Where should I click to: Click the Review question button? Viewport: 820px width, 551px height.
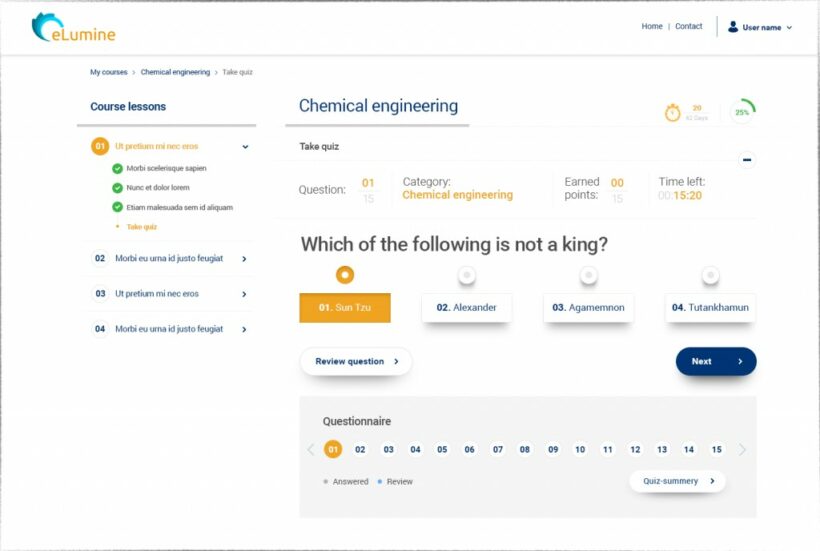356,361
